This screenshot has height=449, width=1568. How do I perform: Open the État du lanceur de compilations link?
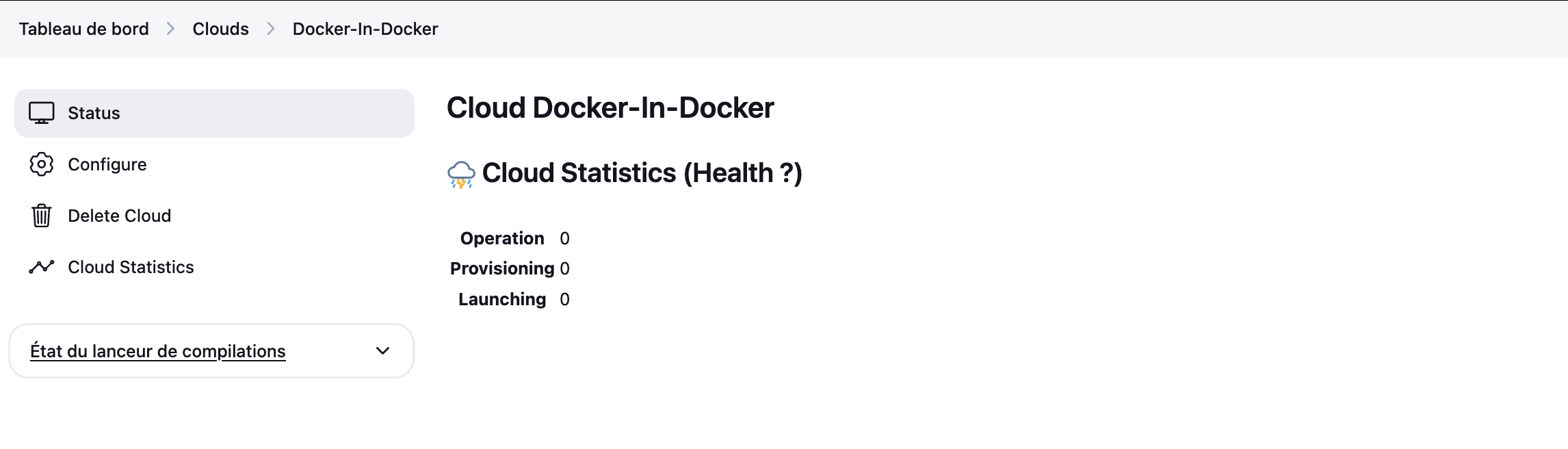point(157,351)
